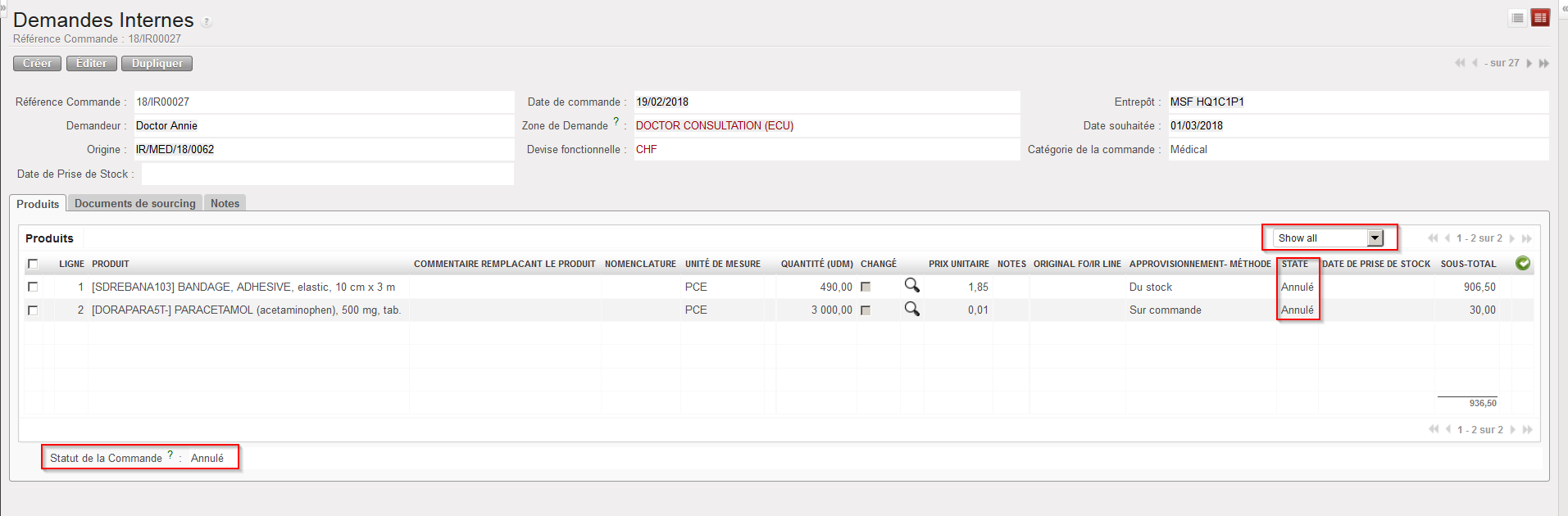Open magnifier for PARACETAMOL line
Viewport: 1568px width, 516px height.
coord(911,310)
